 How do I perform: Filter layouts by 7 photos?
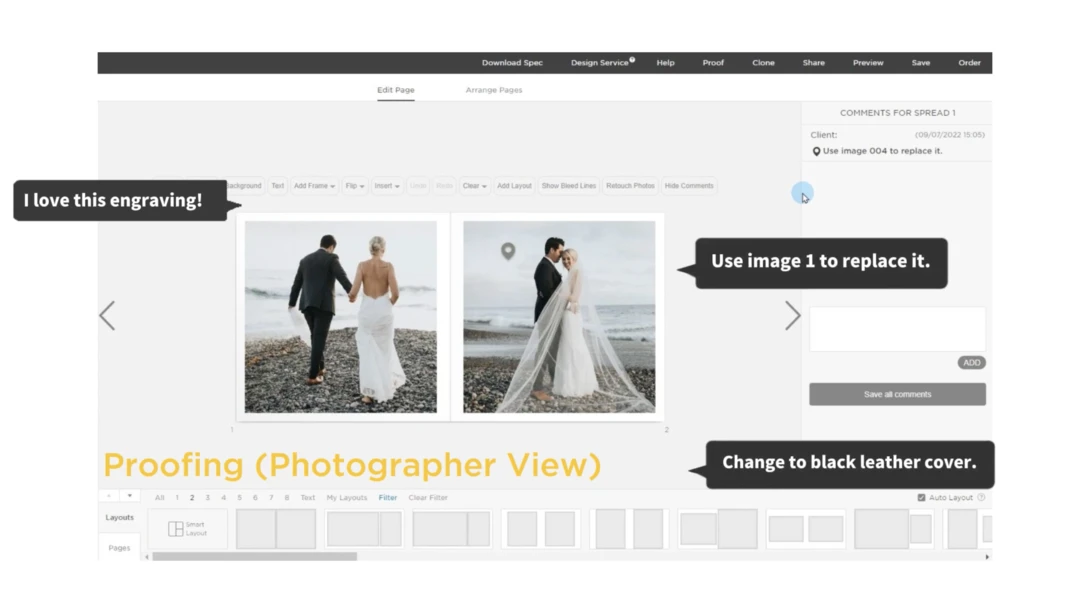tap(271, 498)
